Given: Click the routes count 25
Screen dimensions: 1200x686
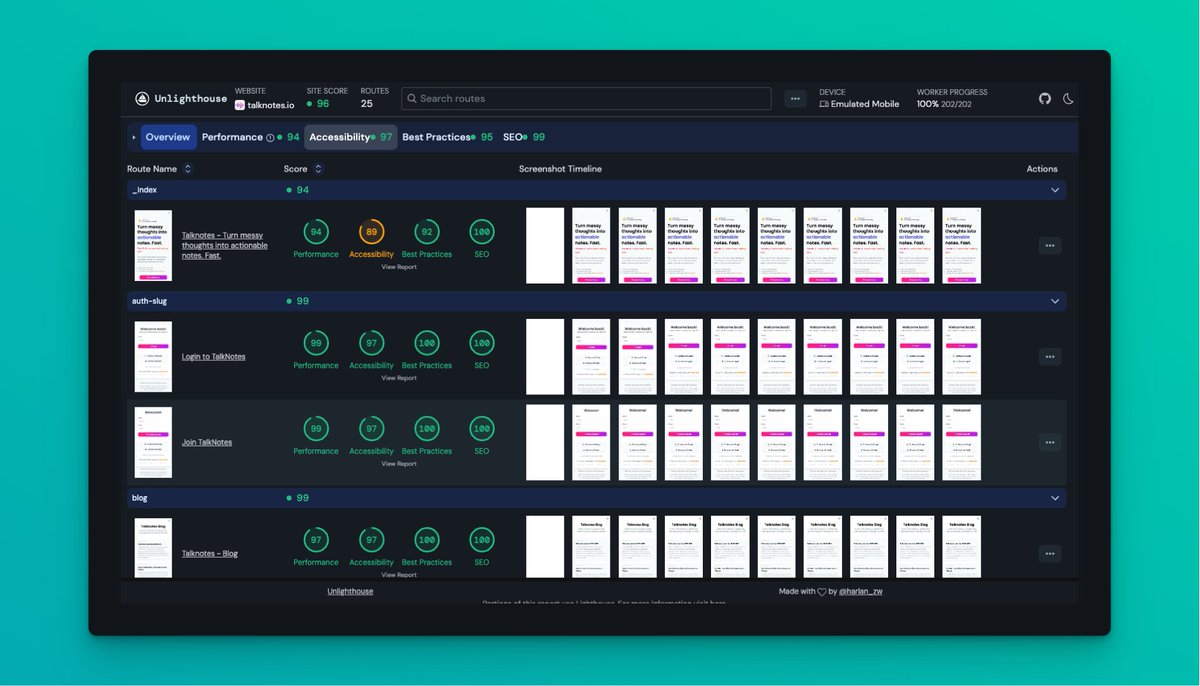Looking at the screenshot, I should [x=367, y=104].
